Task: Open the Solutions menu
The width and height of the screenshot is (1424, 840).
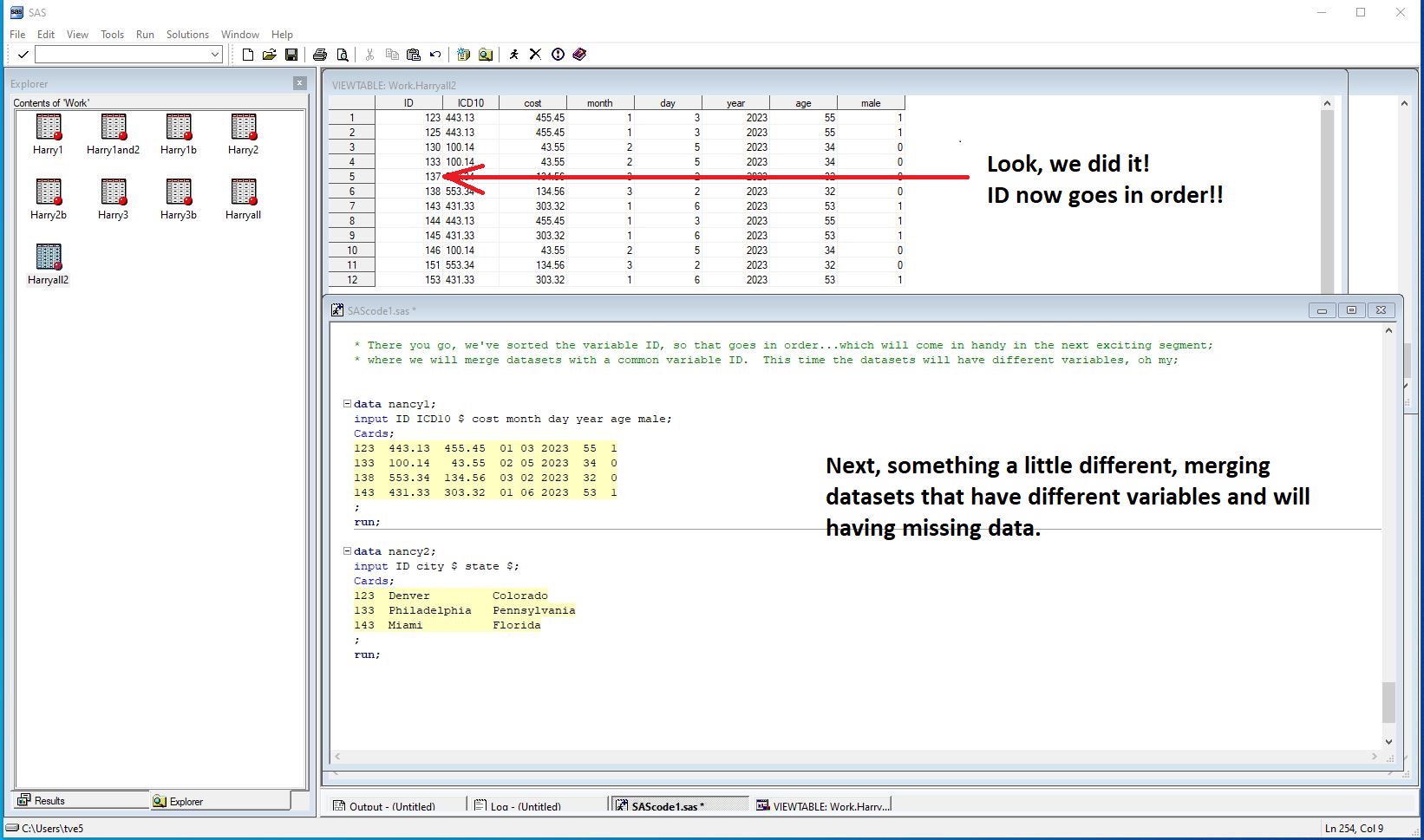Action: [187, 35]
